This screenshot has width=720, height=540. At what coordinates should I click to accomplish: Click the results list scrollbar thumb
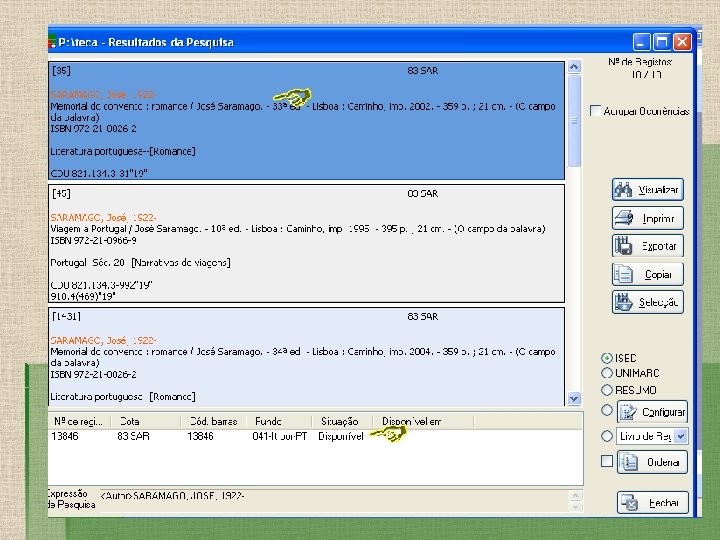[x=574, y=120]
